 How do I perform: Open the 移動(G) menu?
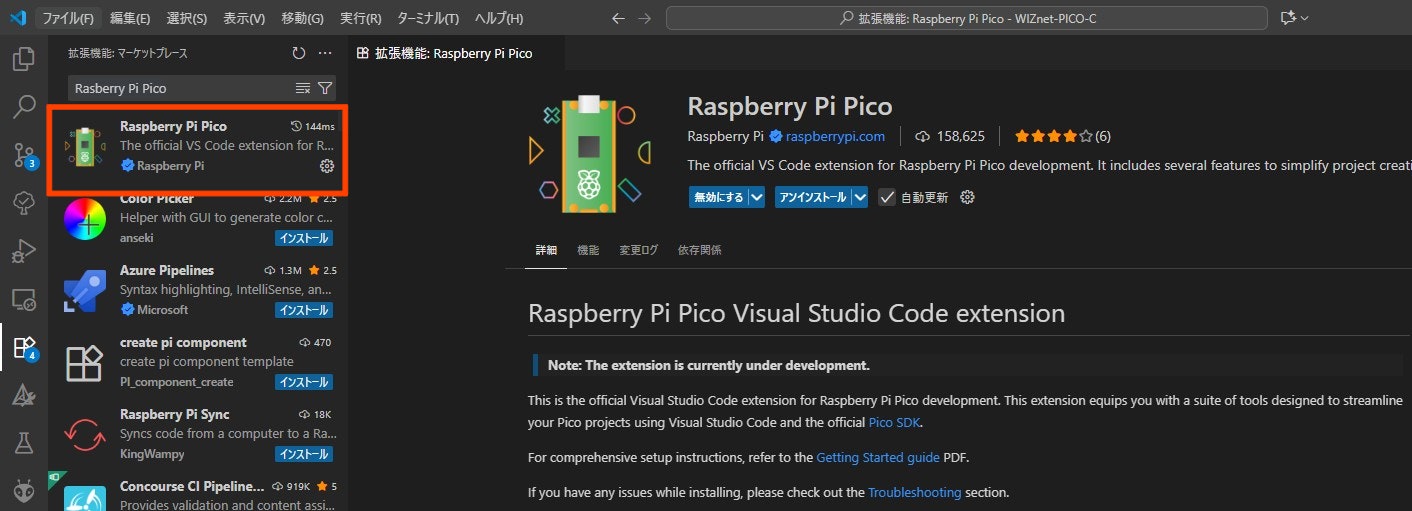(x=302, y=18)
